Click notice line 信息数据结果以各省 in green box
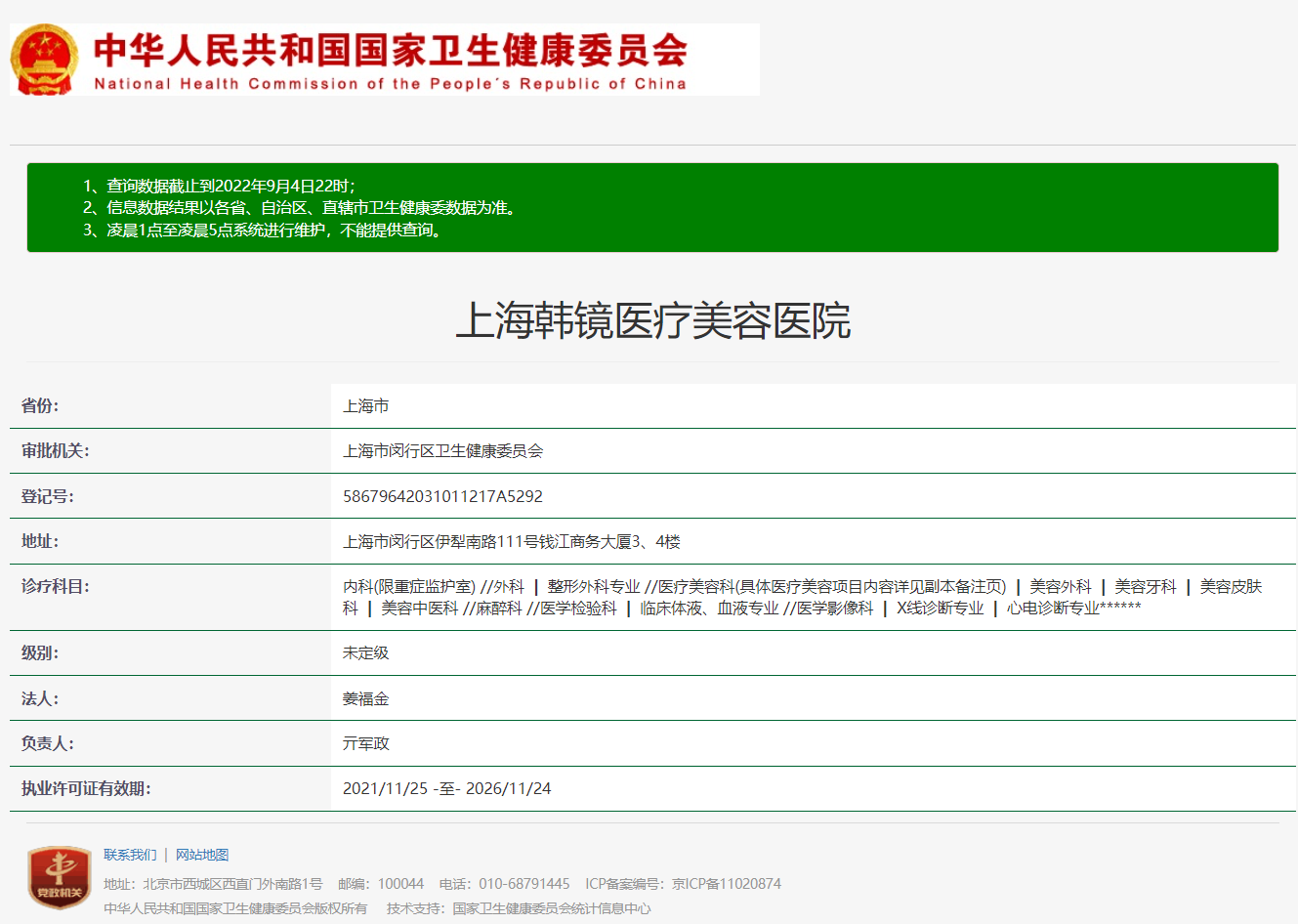Screen dimensions: 1298x924 299,208
